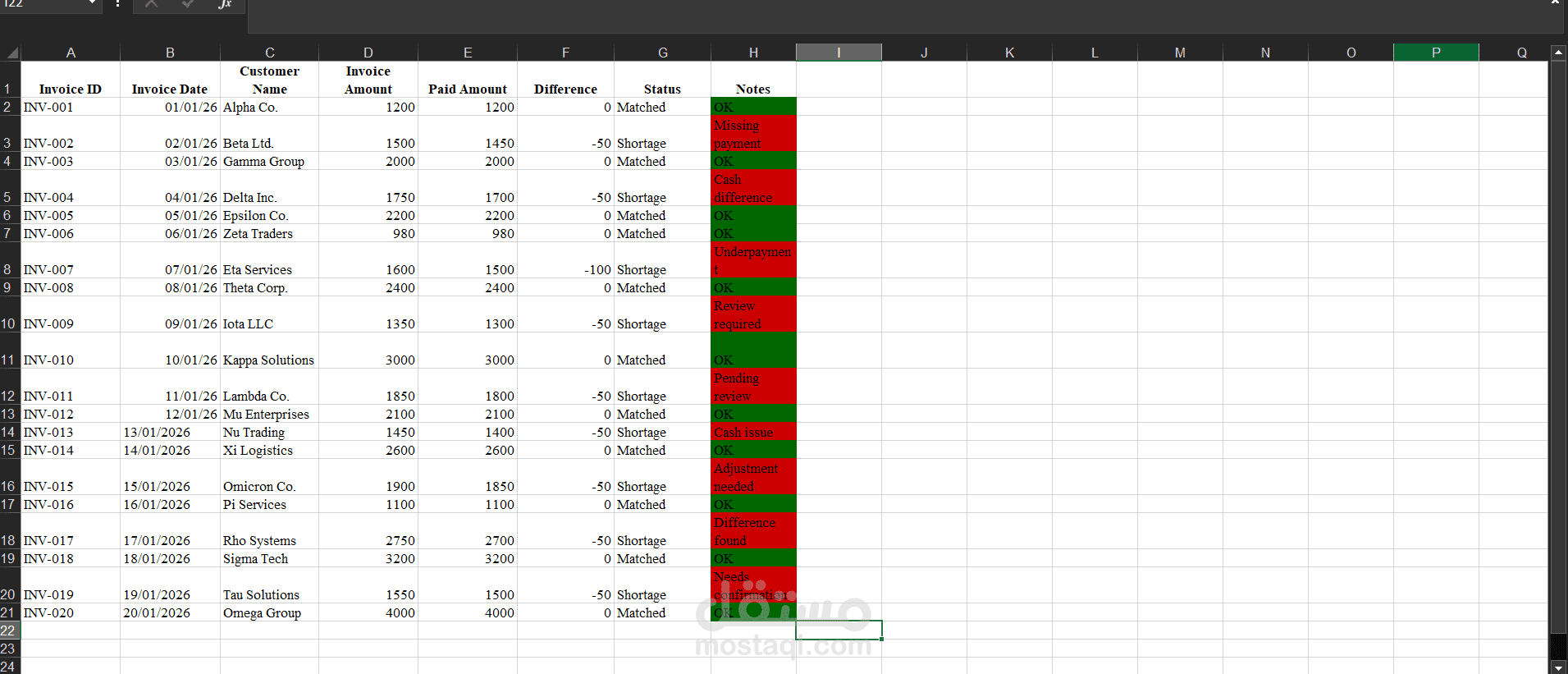Click the difference cell showing -100
The width and height of the screenshot is (1568, 674).
pyautogui.click(x=565, y=260)
